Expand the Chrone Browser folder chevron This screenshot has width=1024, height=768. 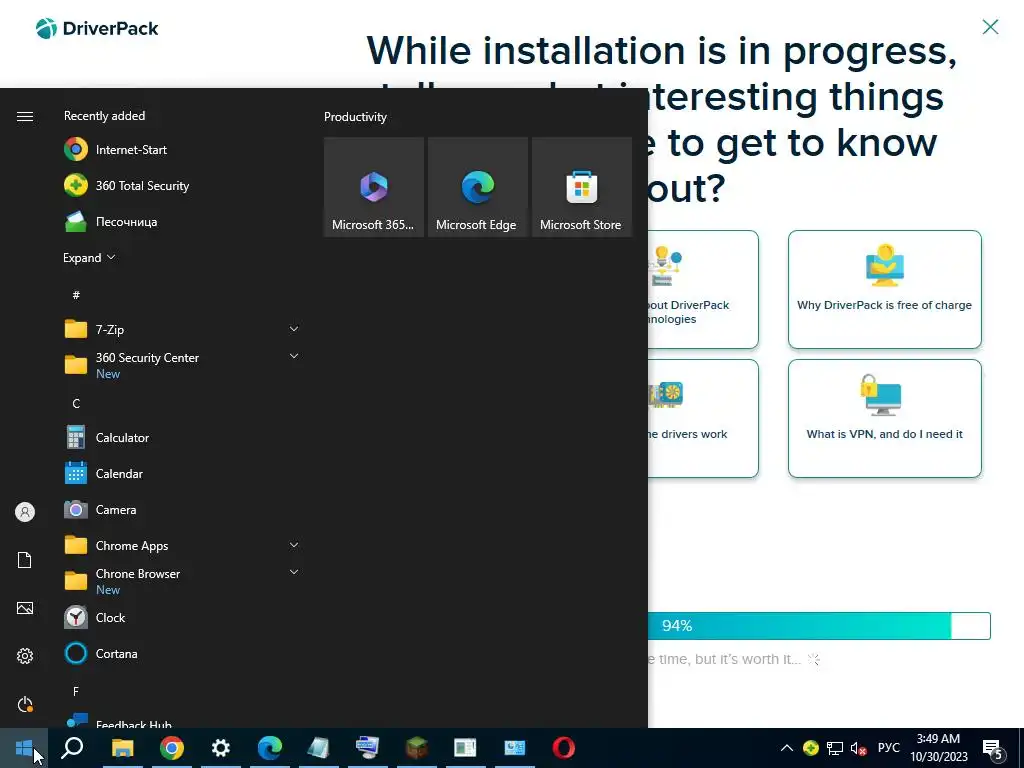(294, 572)
